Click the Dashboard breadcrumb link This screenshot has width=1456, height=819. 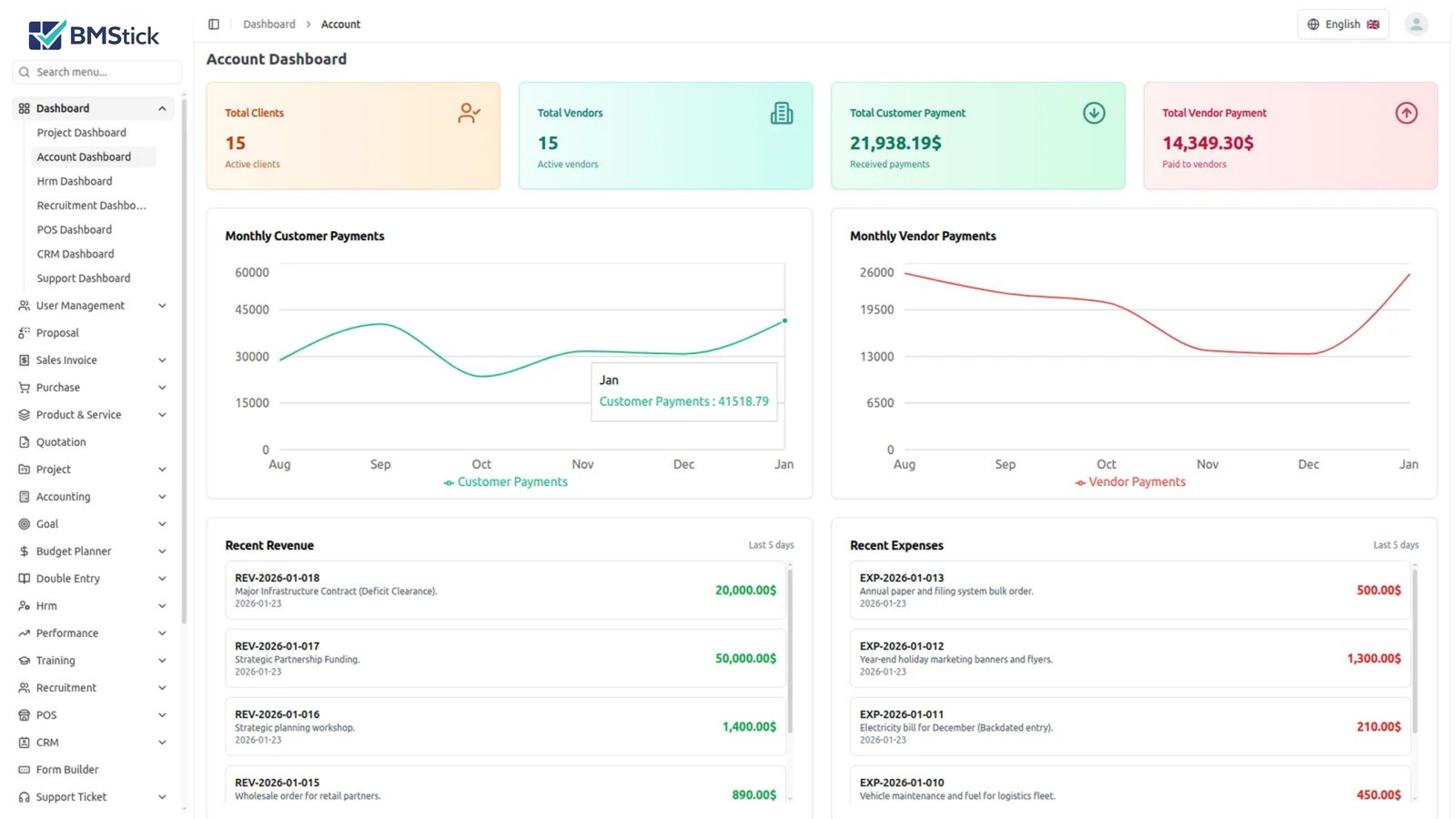point(269,24)
